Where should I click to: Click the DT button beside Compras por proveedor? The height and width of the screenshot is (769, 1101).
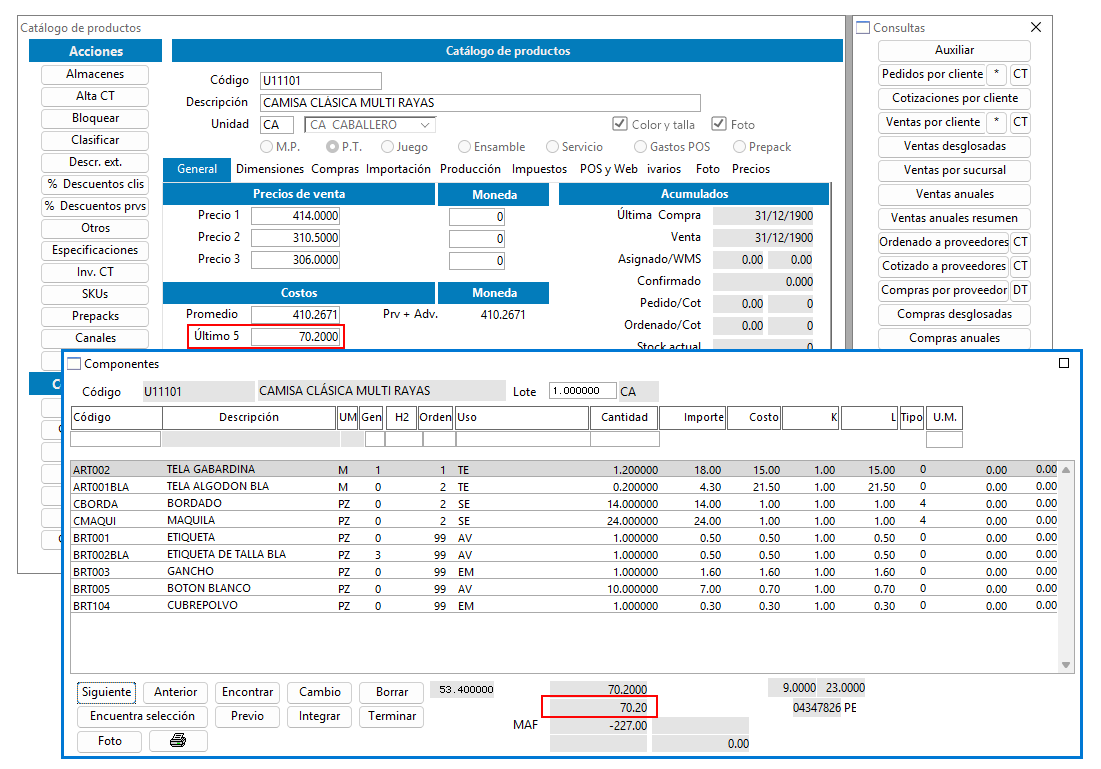pos(1020,290)
